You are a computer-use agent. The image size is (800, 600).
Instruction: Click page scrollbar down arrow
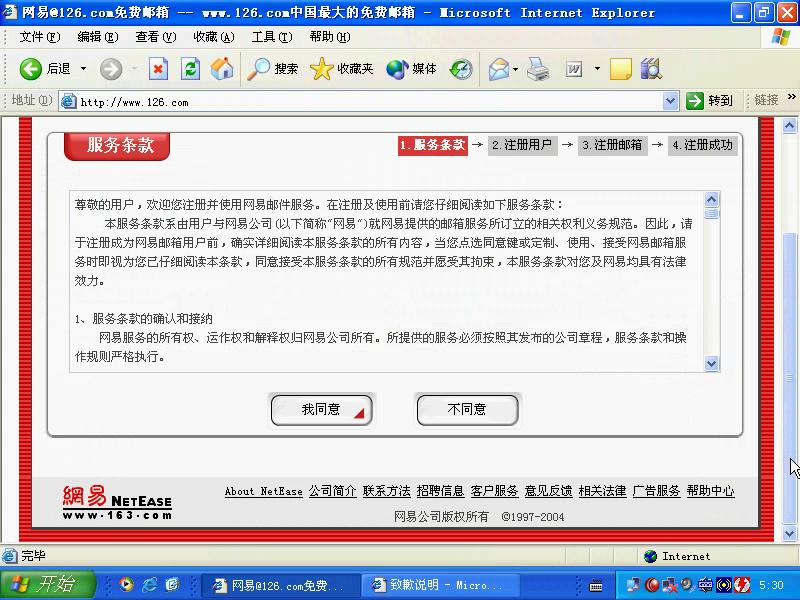[x=789, y=534]
